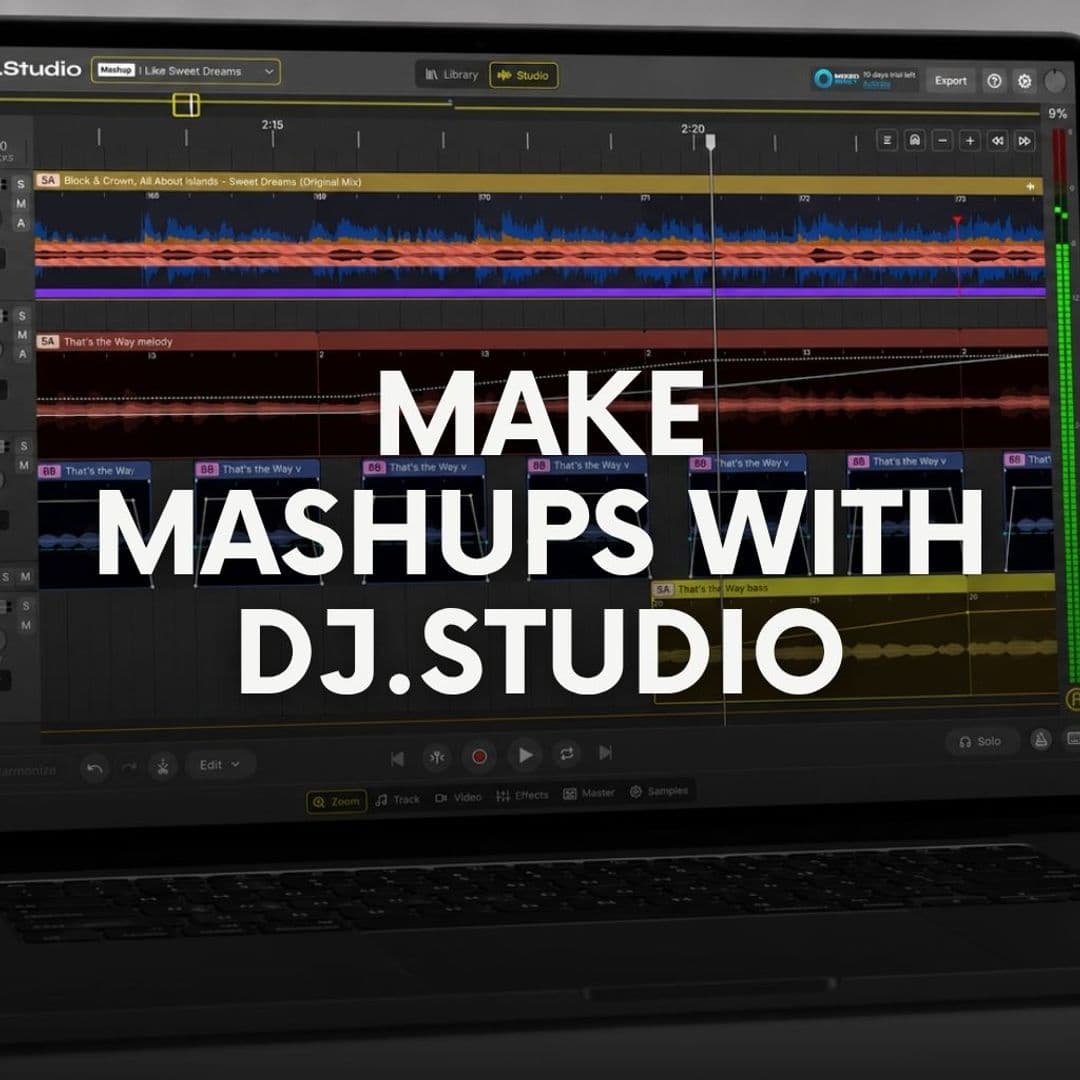Toggle loop playback
This screenshot has width=1080, height=1080.
(x=566, y=754)
